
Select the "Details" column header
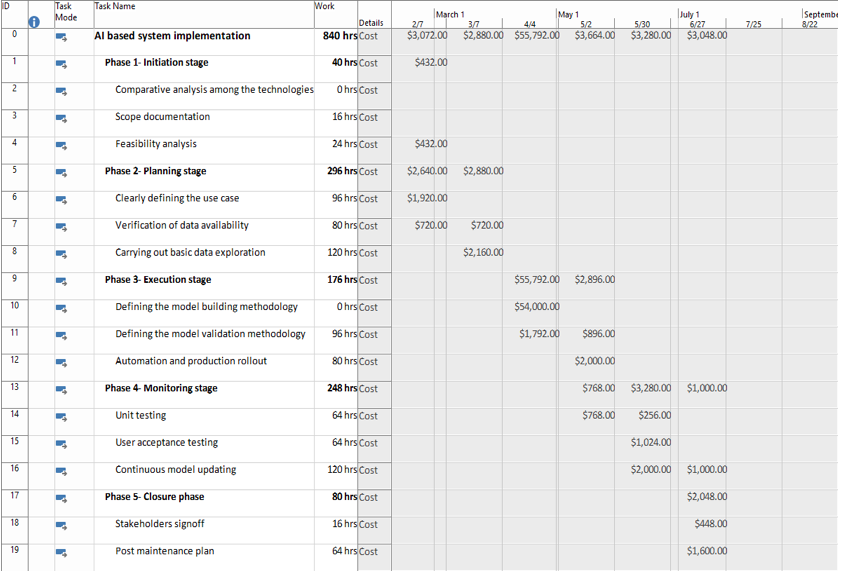coord(372,22)
